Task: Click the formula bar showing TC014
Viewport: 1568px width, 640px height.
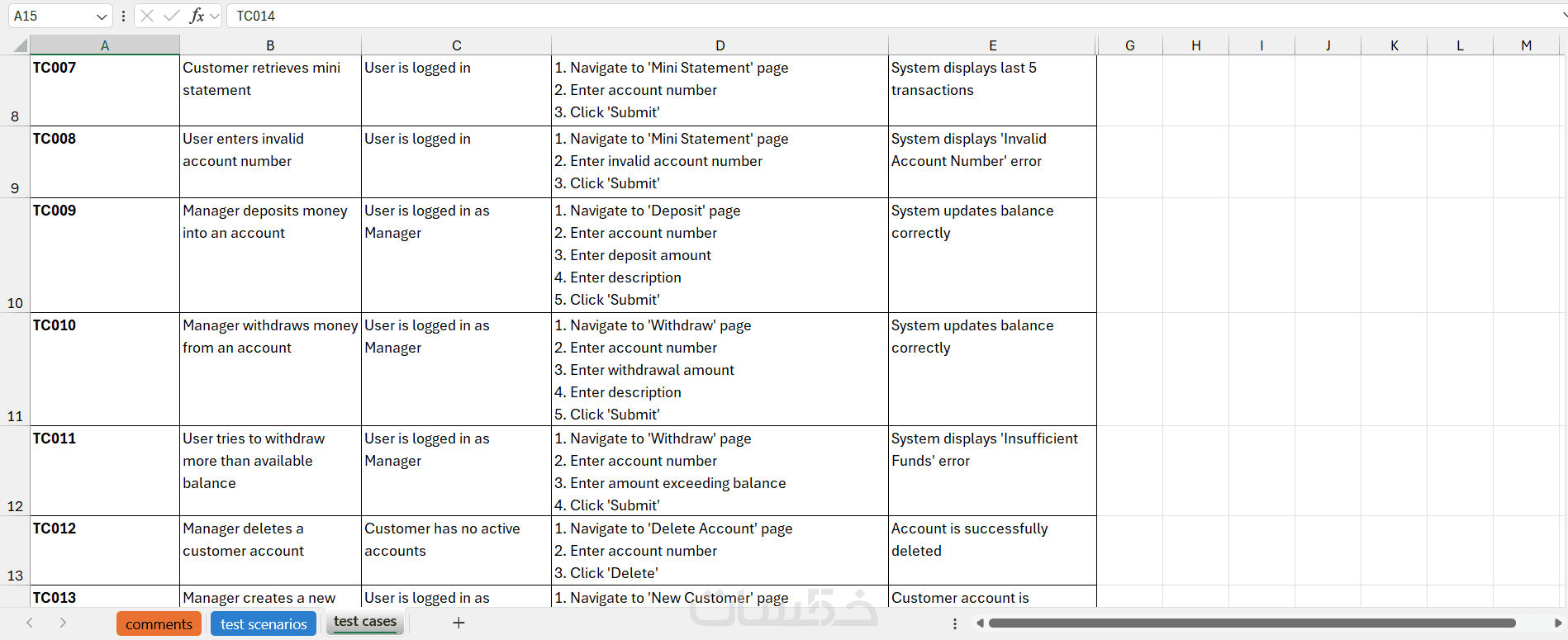Action: pos(896,16)
